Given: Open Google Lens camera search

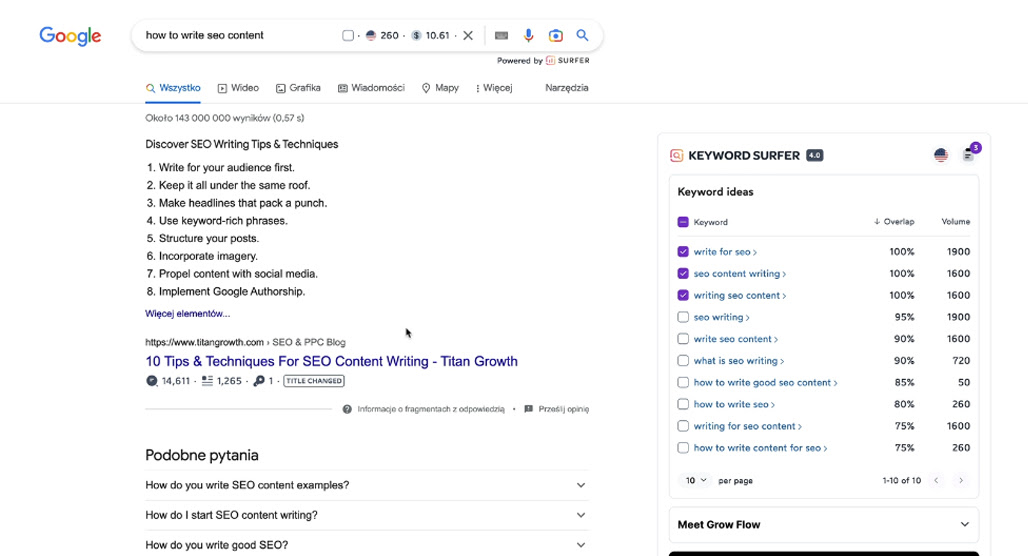Looking at the screenshot, I should [x=555, y=35].
